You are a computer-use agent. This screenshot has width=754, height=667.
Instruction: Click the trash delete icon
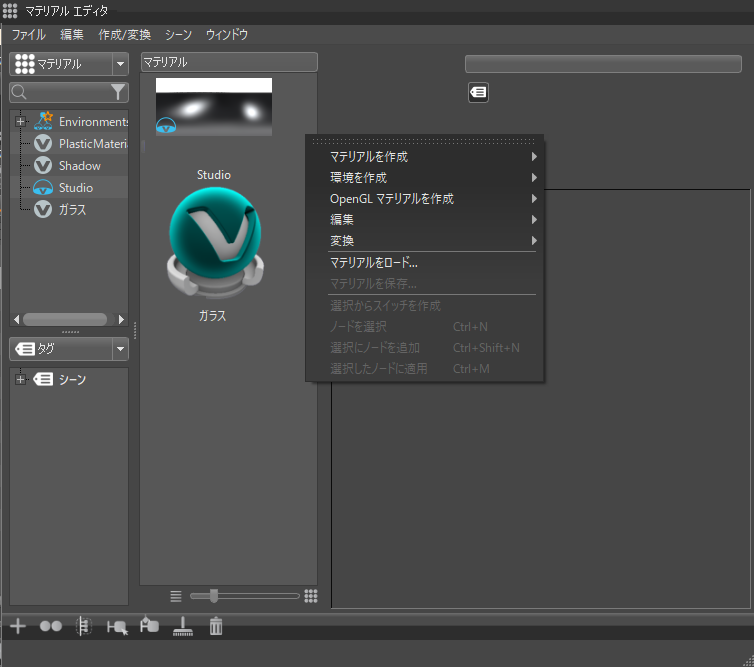(216, 626)
